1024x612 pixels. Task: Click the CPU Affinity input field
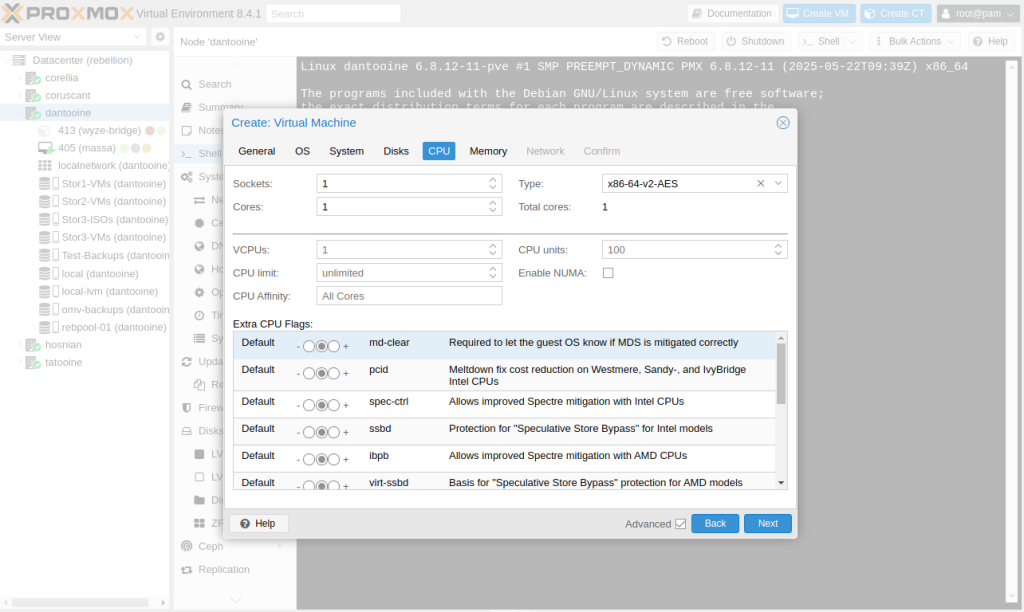(x=409, y=296)
